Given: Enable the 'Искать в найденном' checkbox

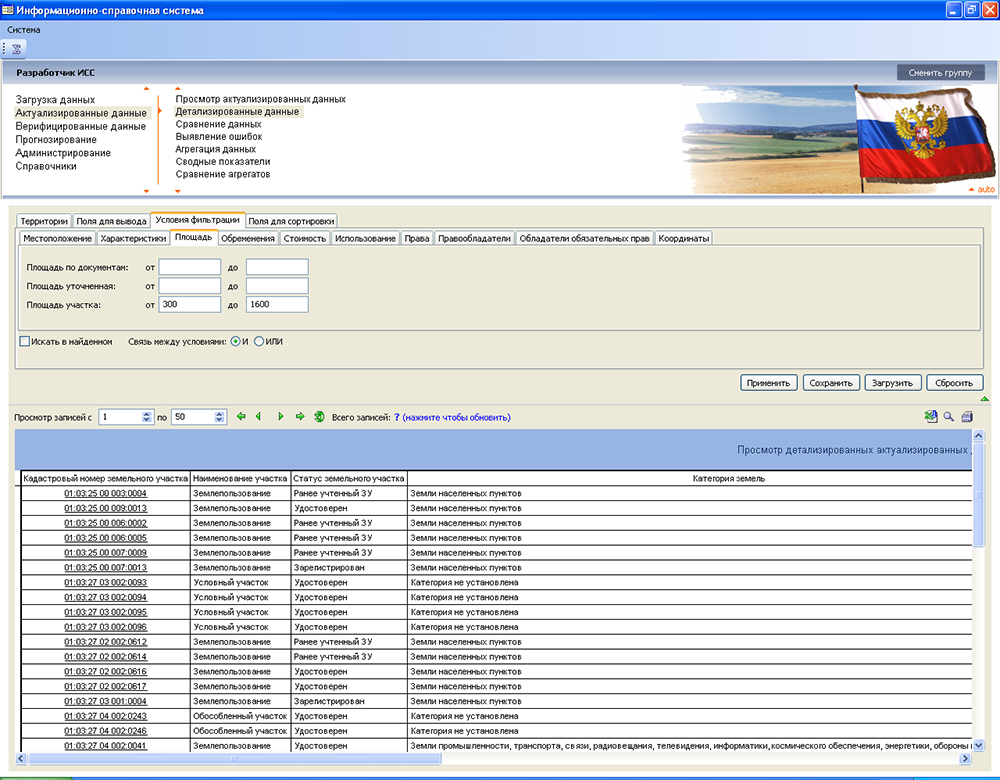Looking at the screenshot, I should tap(25, 342).
